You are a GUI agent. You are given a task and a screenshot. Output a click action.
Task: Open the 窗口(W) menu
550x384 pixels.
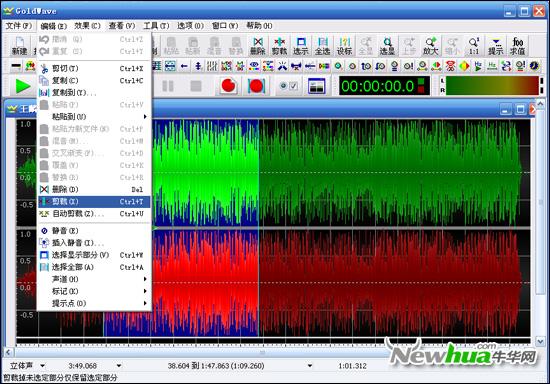[225, 26]
